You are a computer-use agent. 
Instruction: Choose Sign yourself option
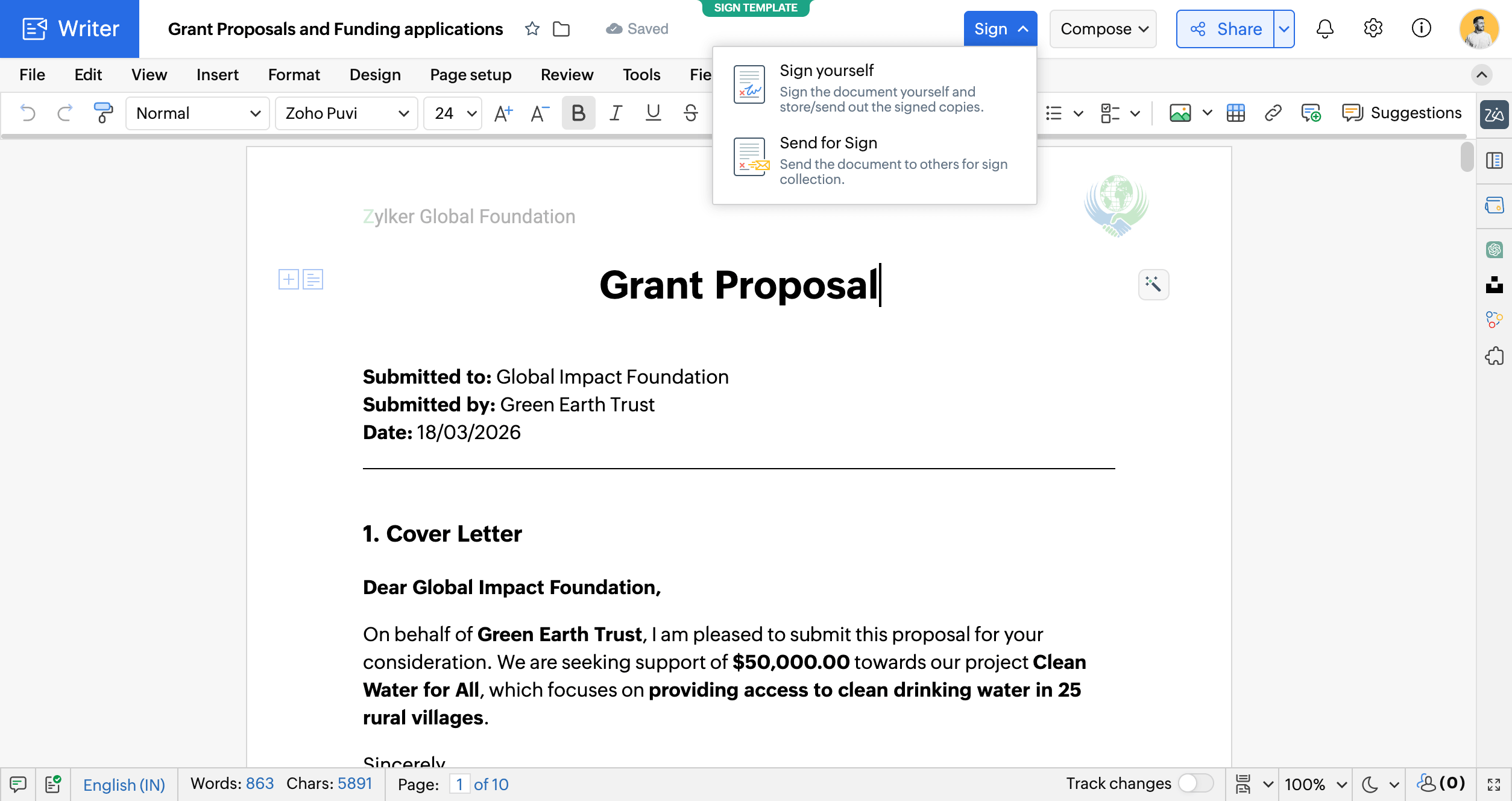point(874,88)
